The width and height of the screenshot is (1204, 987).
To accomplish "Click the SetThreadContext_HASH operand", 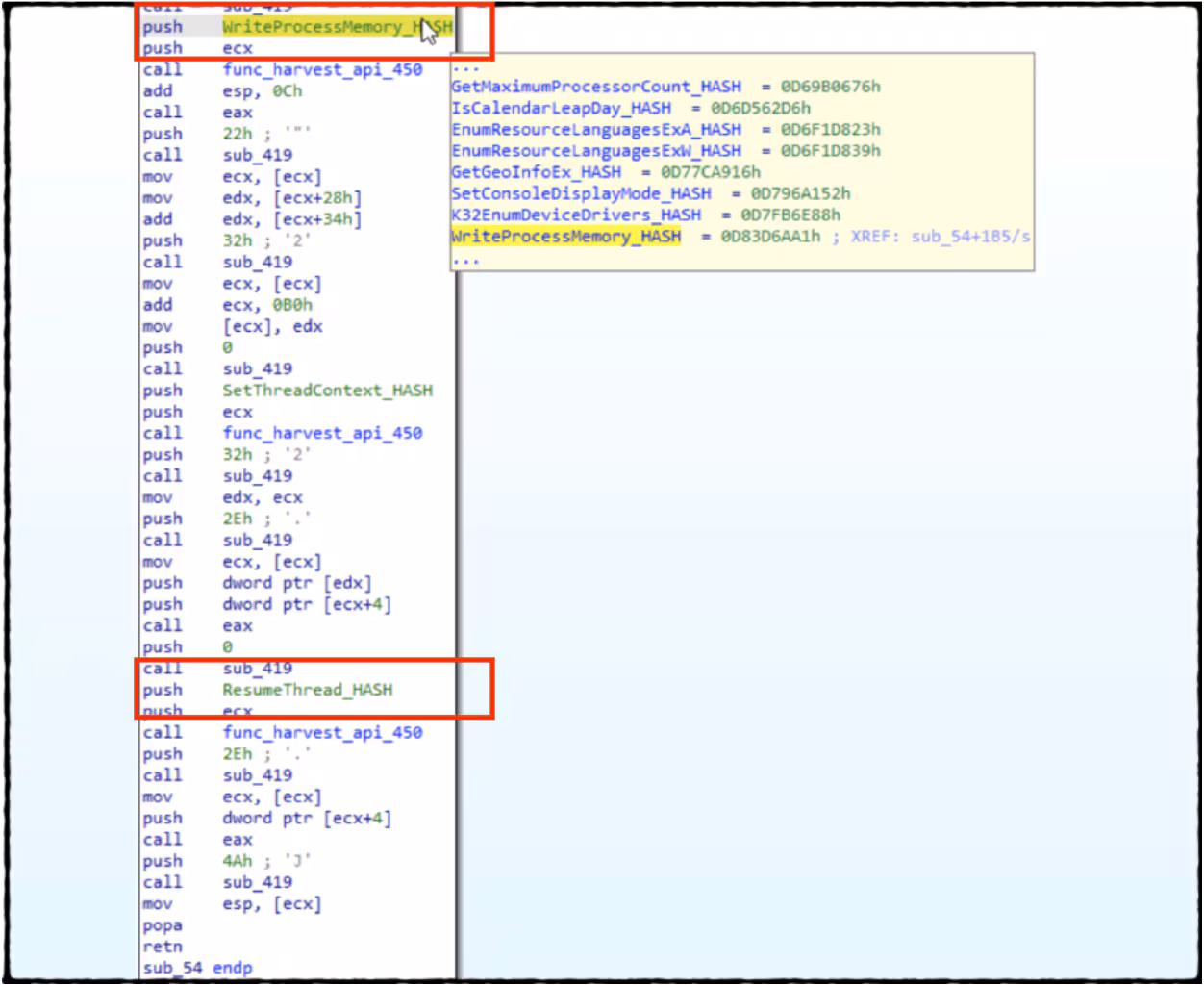I will click(327, 391).
